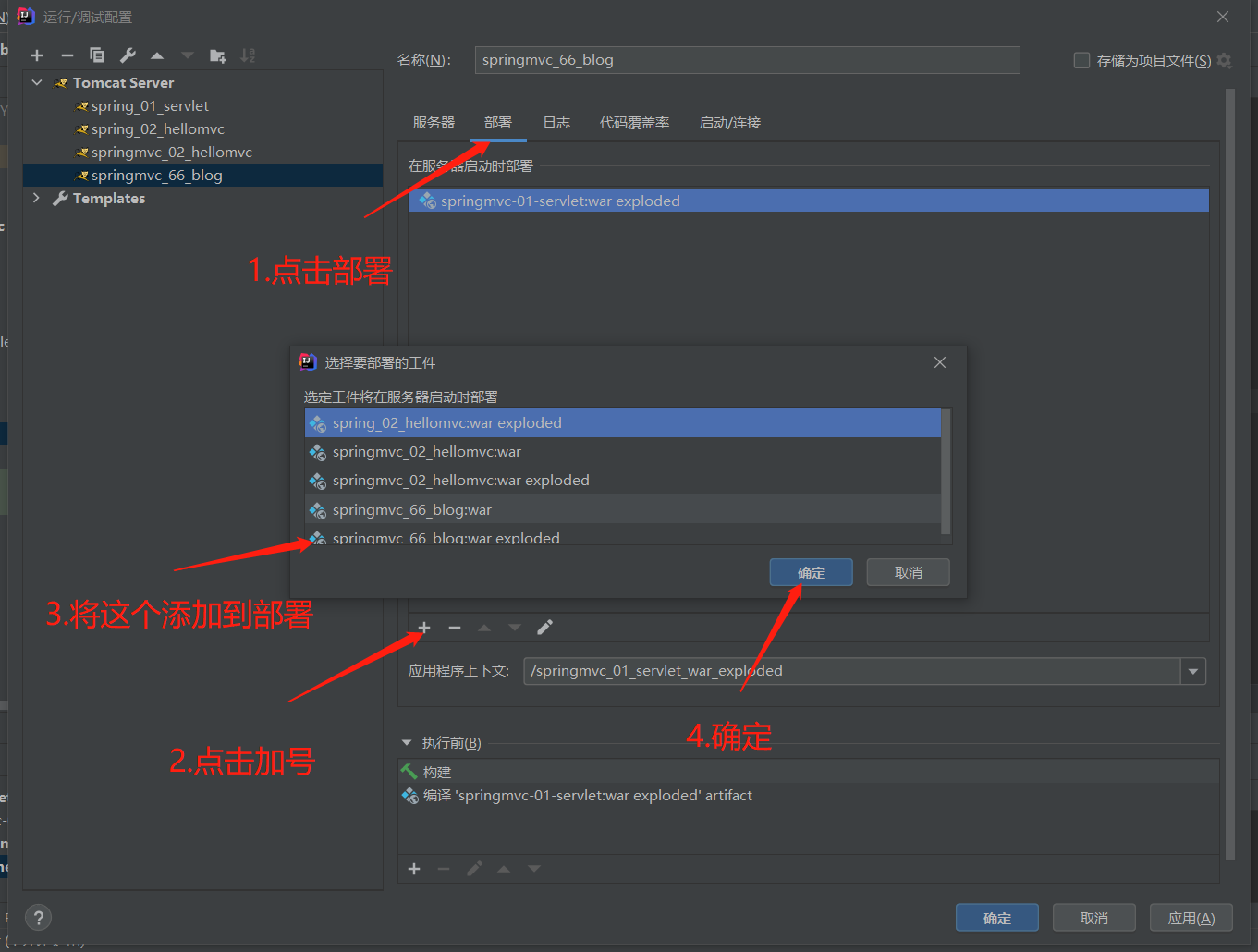The image size is (1258, 952).
Task: Select springmvc_02_hellomvc:war exploded artifact
Action: pos(623,481)
